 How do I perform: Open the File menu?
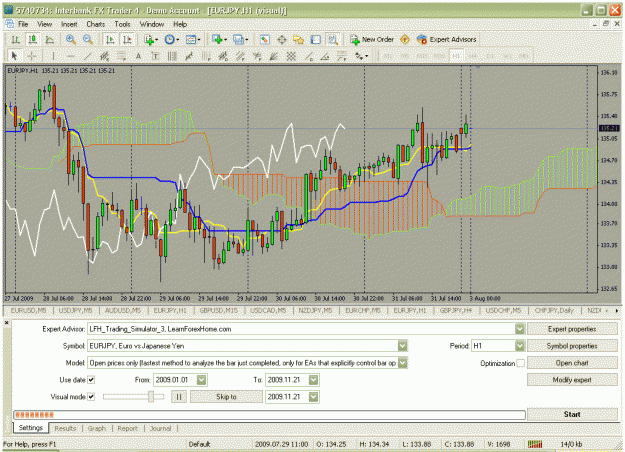coord(23,24)
